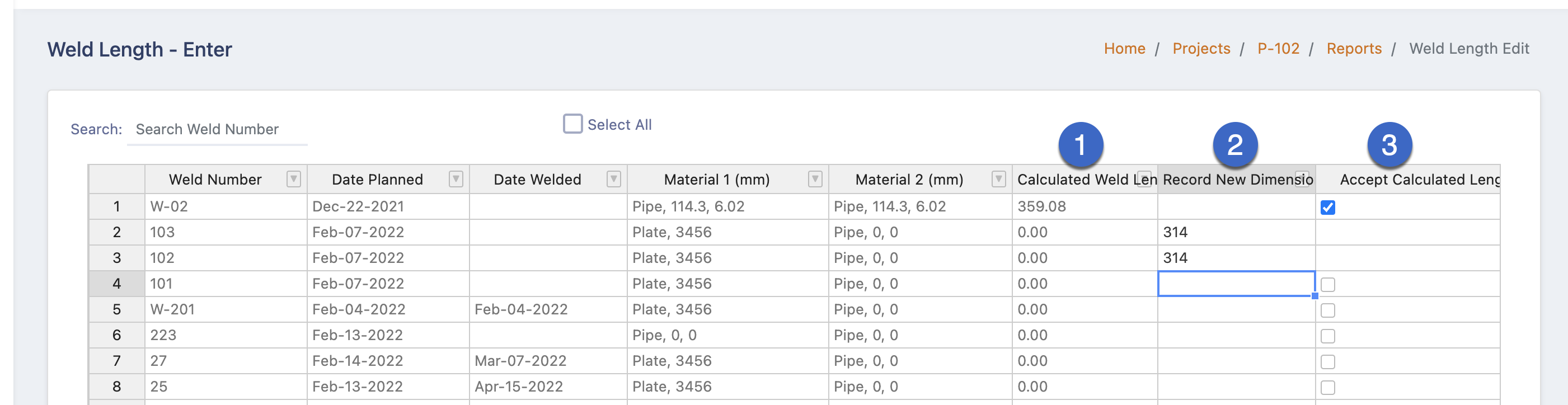Open Date Welded column filter dropdown
The height and width of the screenshot is (405, 1568).
[x=613, y=179]
